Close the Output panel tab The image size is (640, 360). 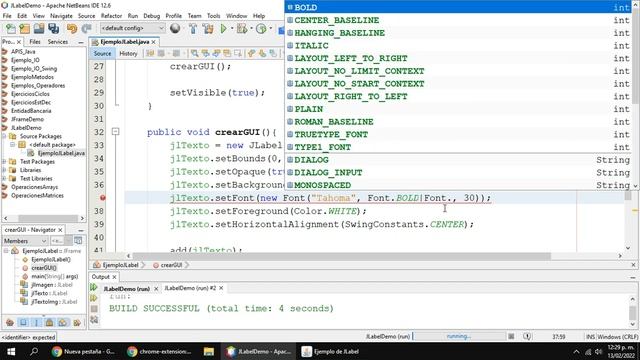114,277
